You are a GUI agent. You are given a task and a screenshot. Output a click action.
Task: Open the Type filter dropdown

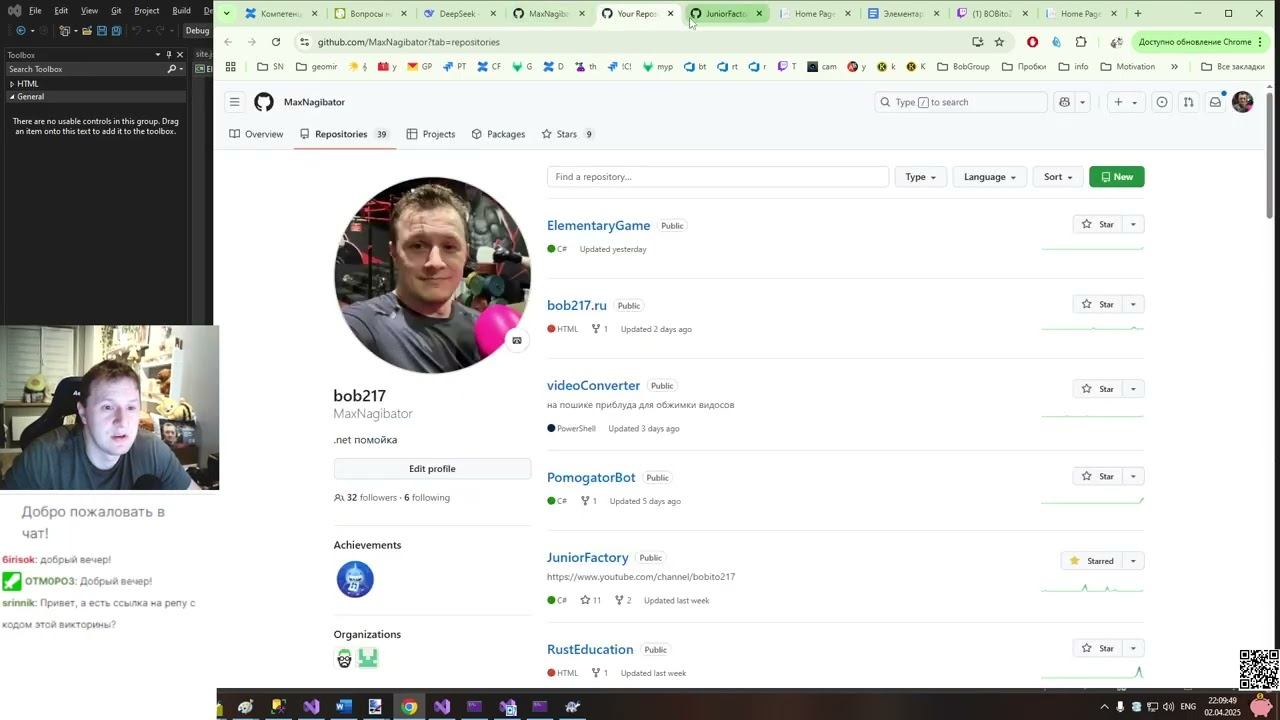click(x=920, y=177)
